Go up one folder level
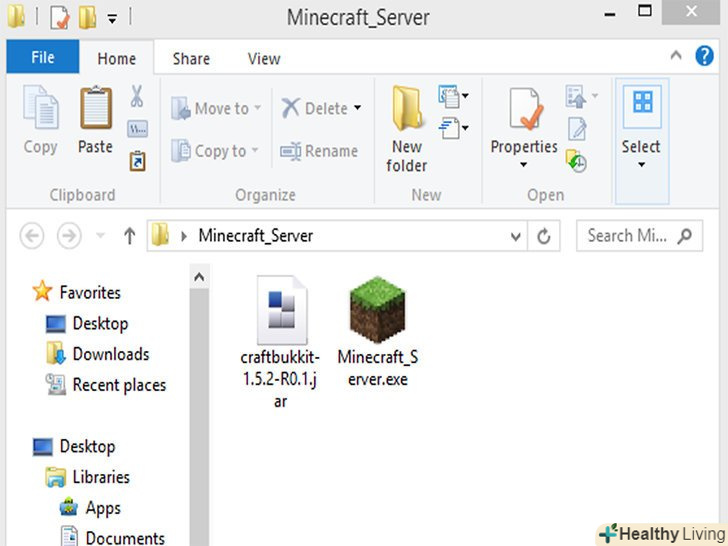The height and width of the screenshot is (546, 728). coord(130,236)
